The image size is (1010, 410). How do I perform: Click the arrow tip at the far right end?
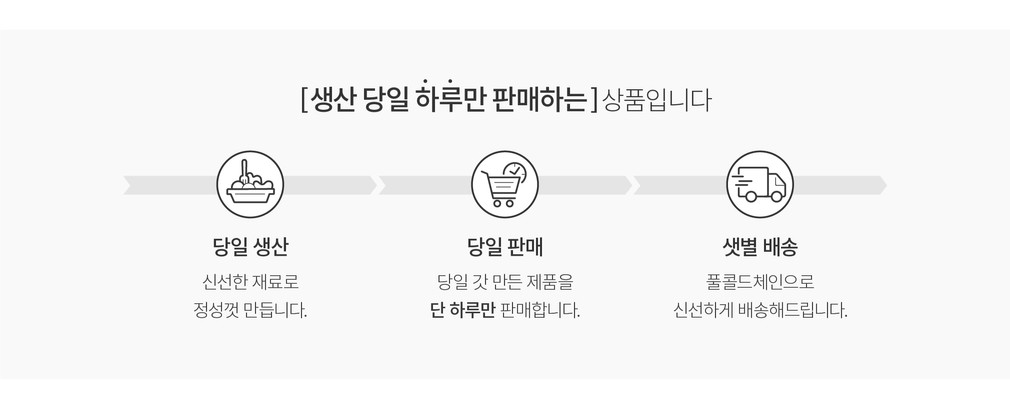[880, 185]
